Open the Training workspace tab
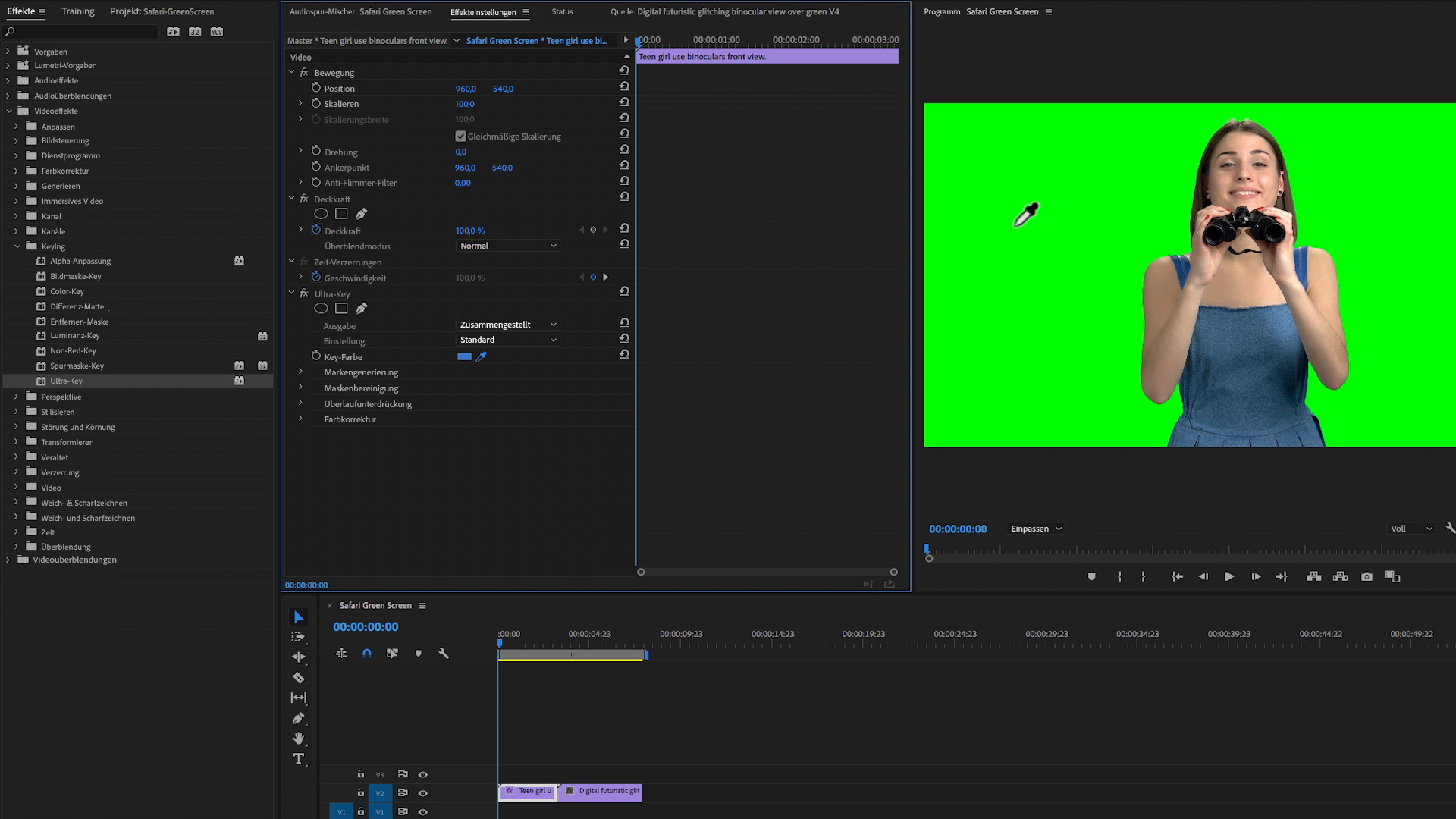The height and width of the screenshot is (819, 1456). tap(78, 11)
